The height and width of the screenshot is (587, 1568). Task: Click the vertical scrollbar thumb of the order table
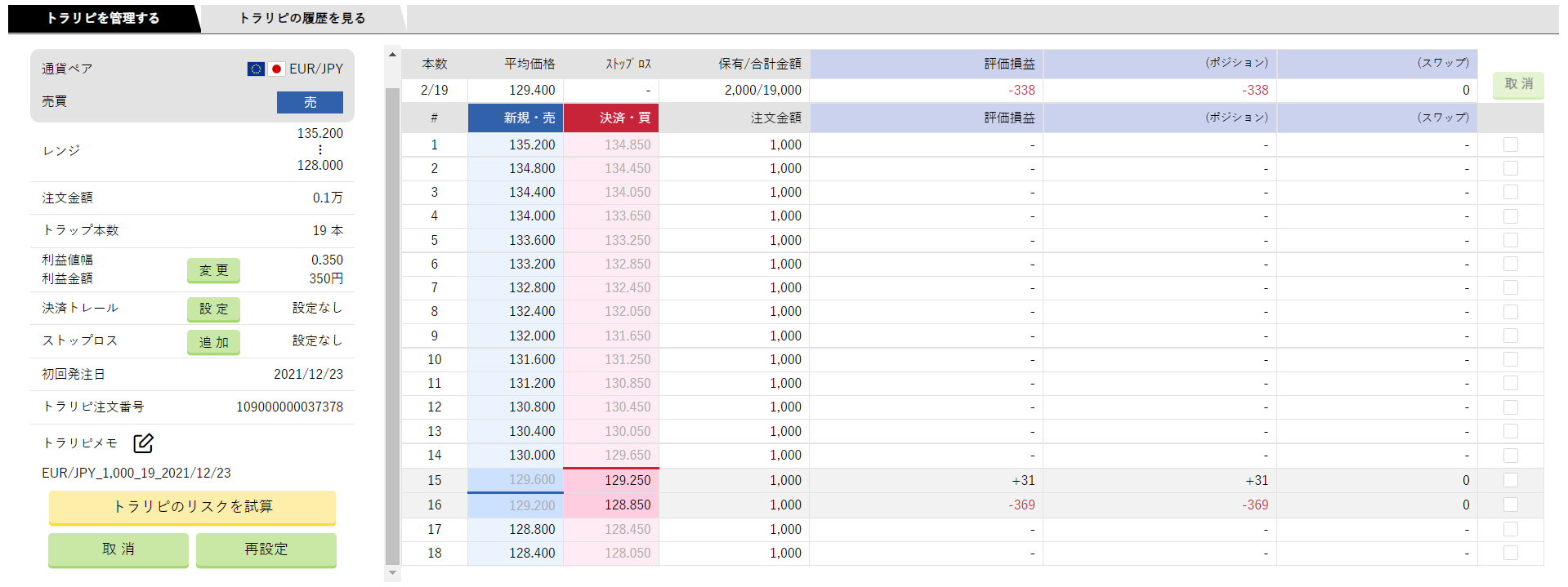coord(392,325)
